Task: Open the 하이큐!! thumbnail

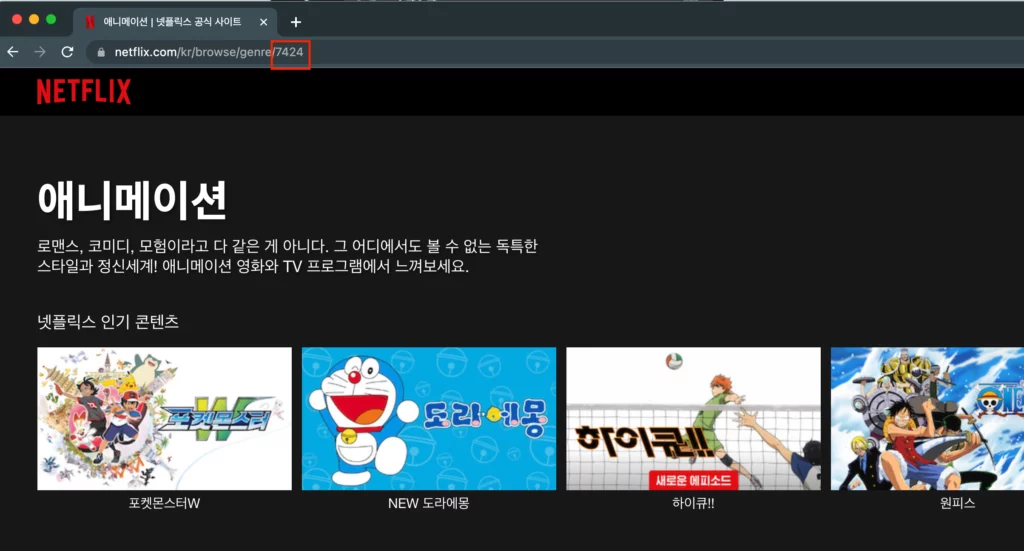Action: point(694,418)
